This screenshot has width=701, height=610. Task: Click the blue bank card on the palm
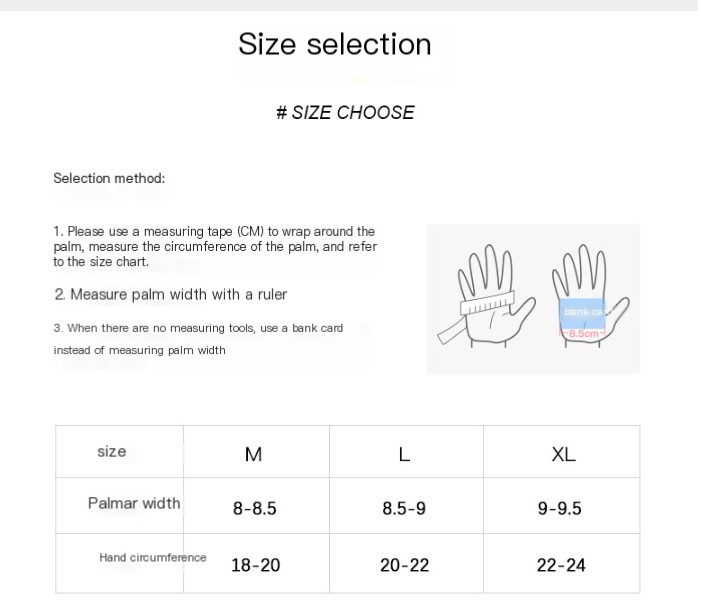coord(582,312)
